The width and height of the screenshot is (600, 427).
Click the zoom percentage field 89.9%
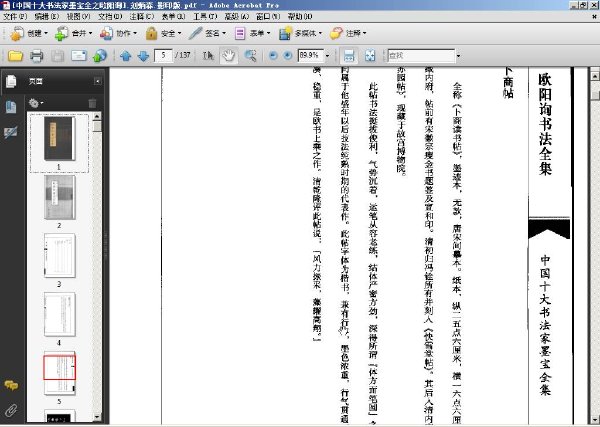click(x=311, y=55)
